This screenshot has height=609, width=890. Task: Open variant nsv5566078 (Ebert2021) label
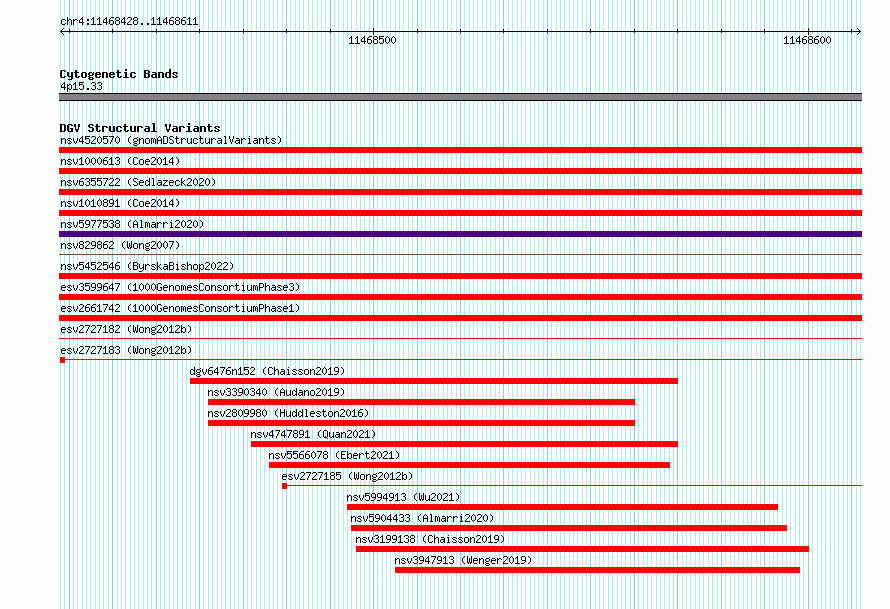coord(334,455)
